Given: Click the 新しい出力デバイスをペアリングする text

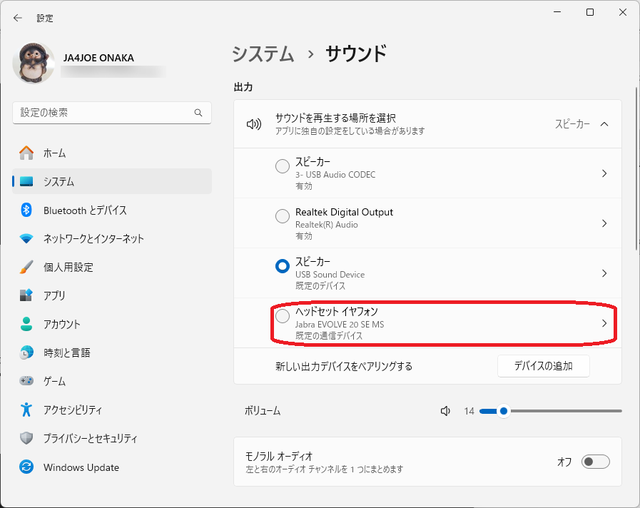Looking at the screenshot, I should pos(344,366).
